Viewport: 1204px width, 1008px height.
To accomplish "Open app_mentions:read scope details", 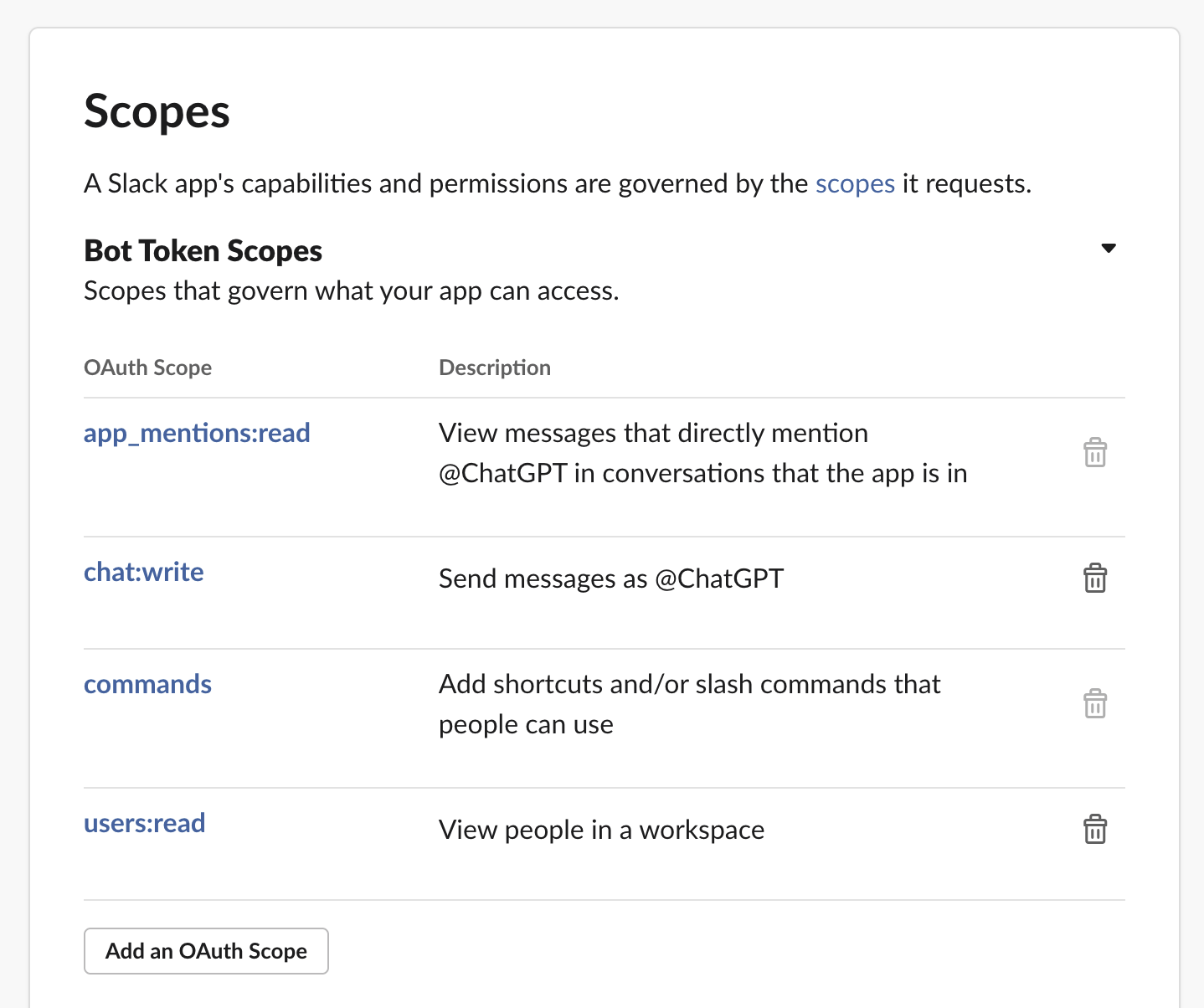I will click(197, 433).
